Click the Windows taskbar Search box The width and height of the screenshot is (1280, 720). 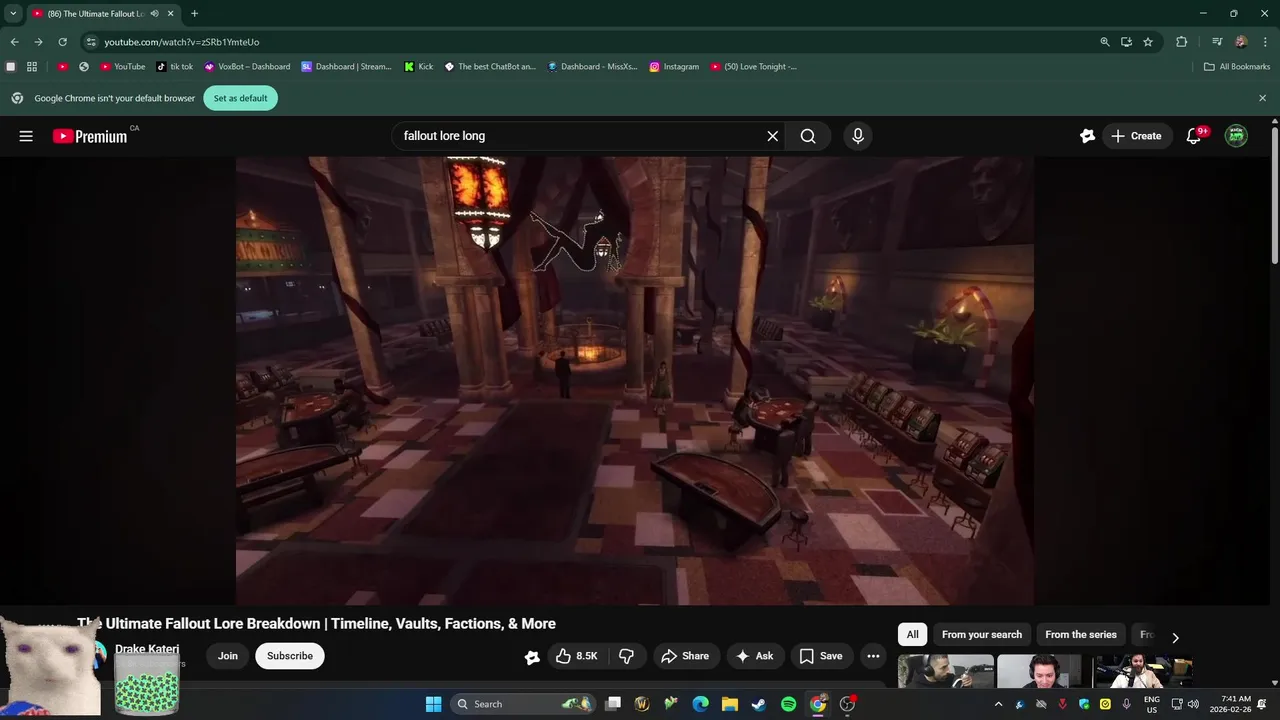pos(523,704)
